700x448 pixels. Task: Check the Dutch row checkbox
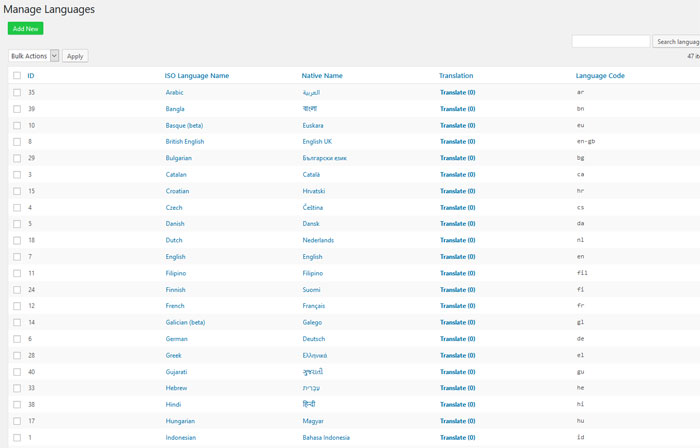17,240
